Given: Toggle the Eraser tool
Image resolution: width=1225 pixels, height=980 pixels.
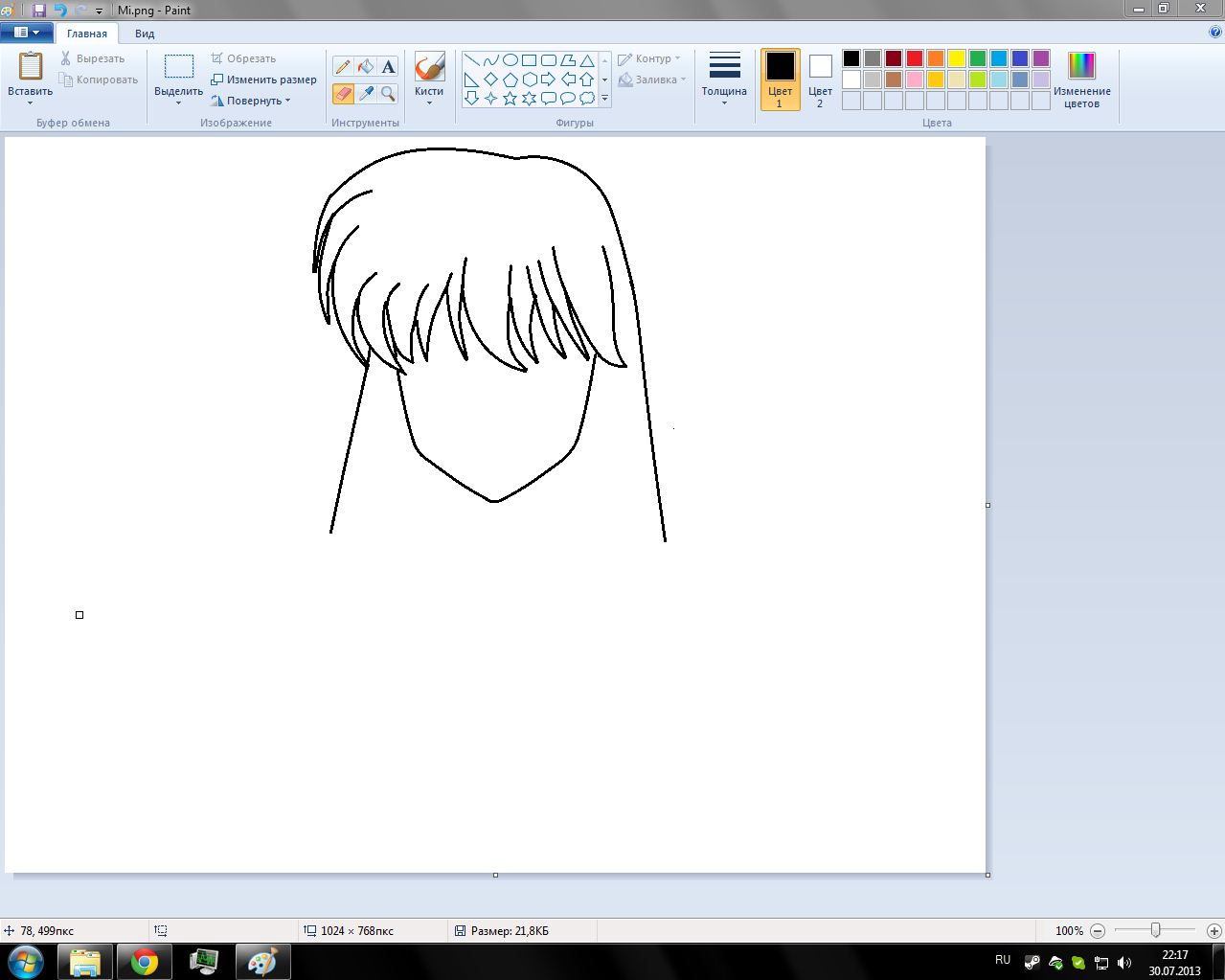Looking at the screenshot, I should pyautogui.click(x=343, y=94).
